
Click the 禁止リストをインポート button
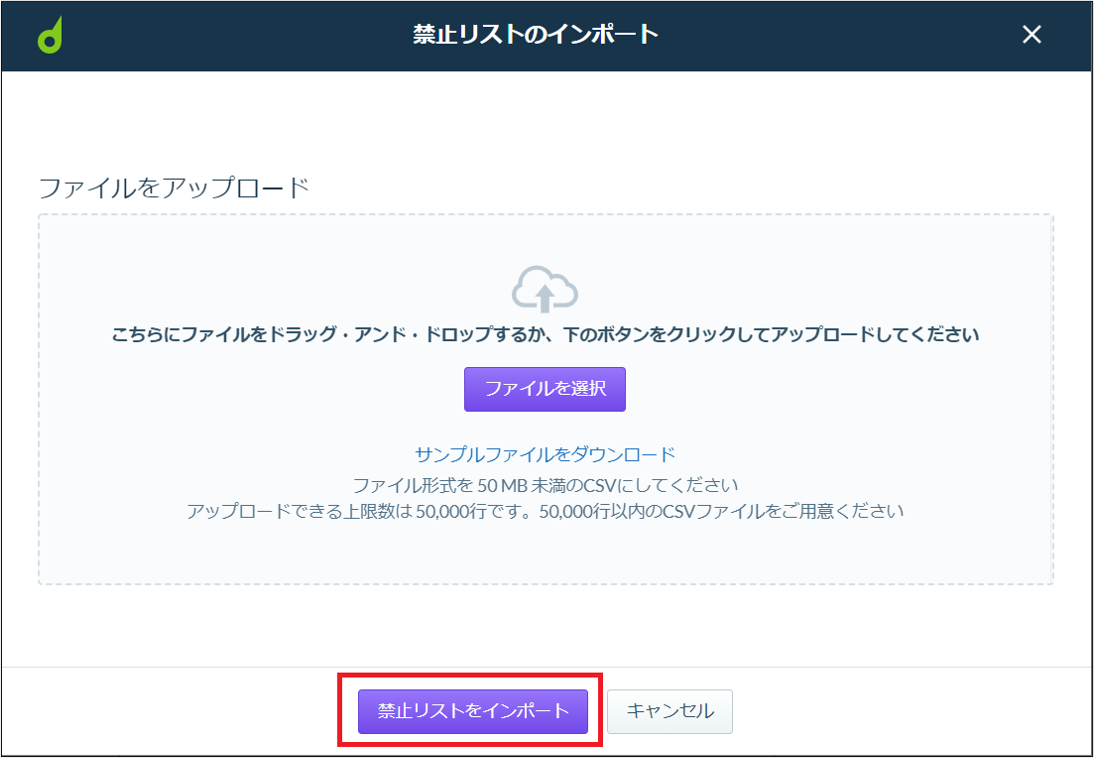[473, 711]
